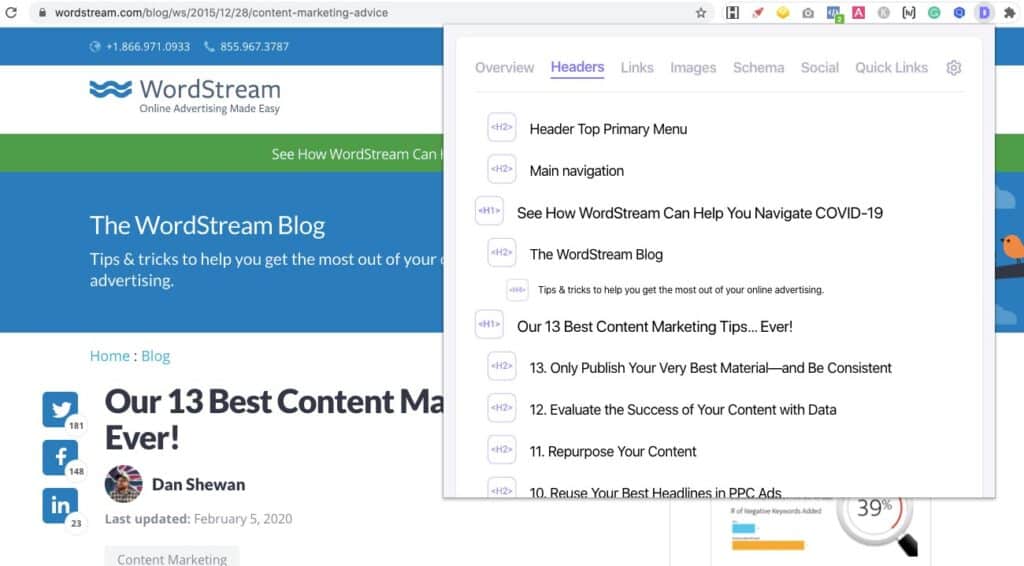This screenshot has height=566, width=1024.
Task: Open the Content Marketing tag button
Action: coord(172,558)
